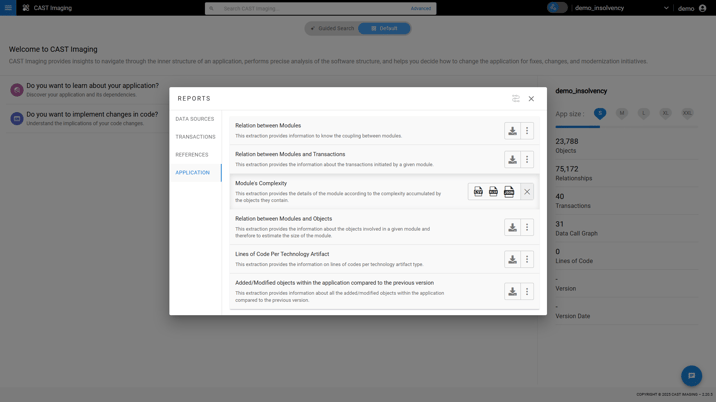Toggle the Guided Search mode
The height and width of the screenshot is (402, 716).
pos(332,29)
